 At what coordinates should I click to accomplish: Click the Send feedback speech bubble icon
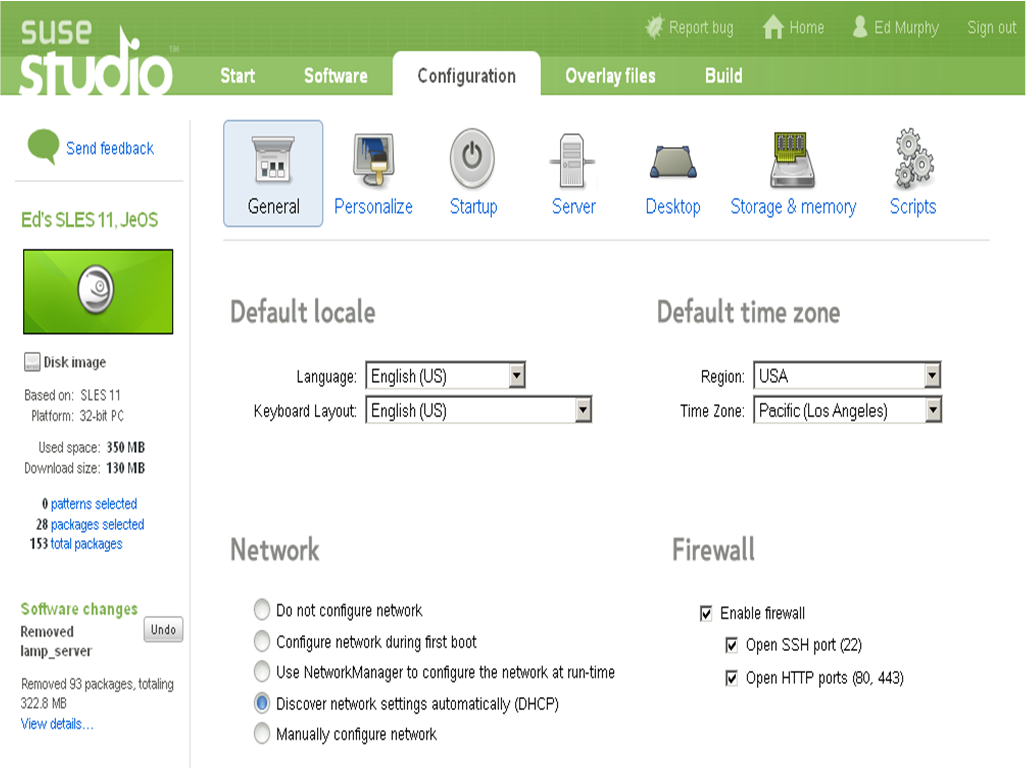43,146
